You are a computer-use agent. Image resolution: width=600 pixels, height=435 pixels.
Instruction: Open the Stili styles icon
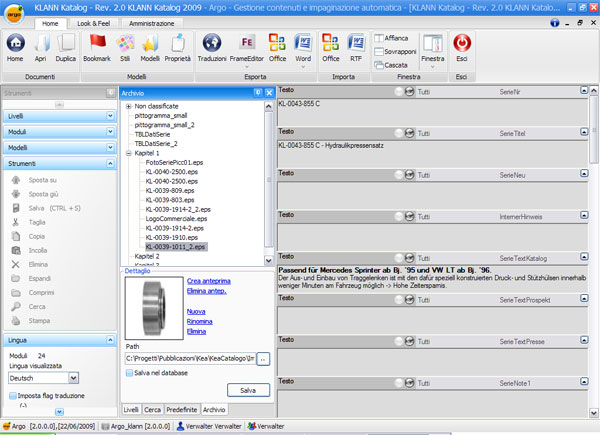[x=126, y=44]
